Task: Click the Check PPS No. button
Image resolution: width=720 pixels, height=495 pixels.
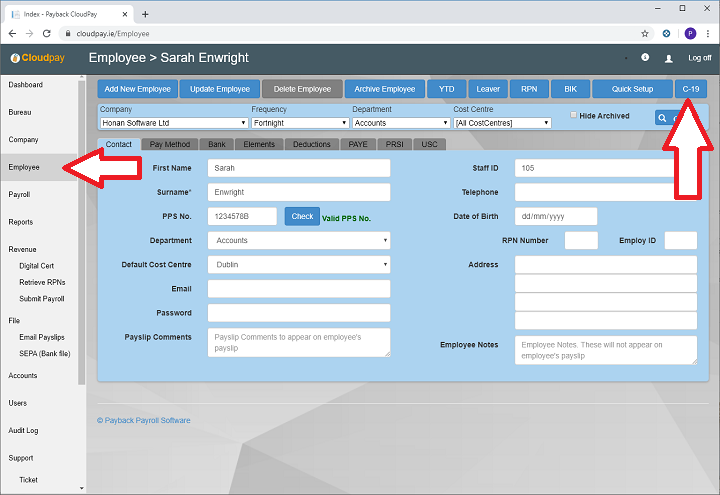Action: (302, 216)
